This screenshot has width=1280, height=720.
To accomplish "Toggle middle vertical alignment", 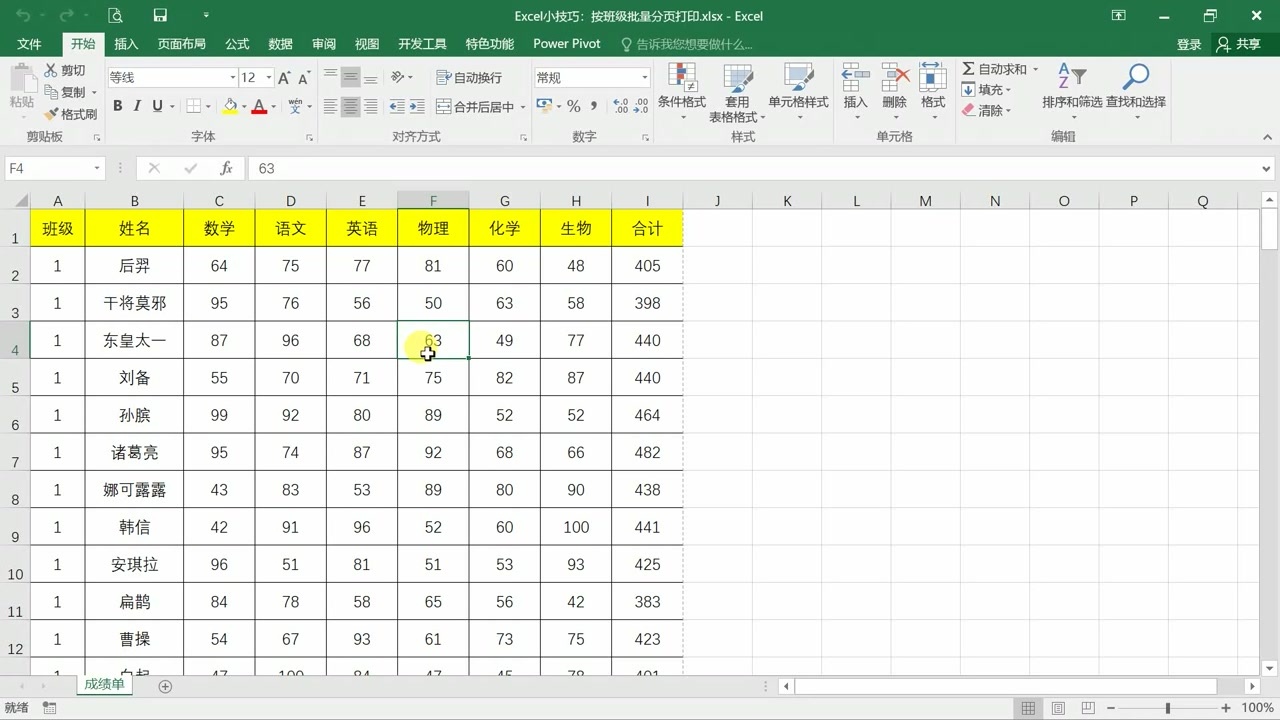I will tap(350, 78).
